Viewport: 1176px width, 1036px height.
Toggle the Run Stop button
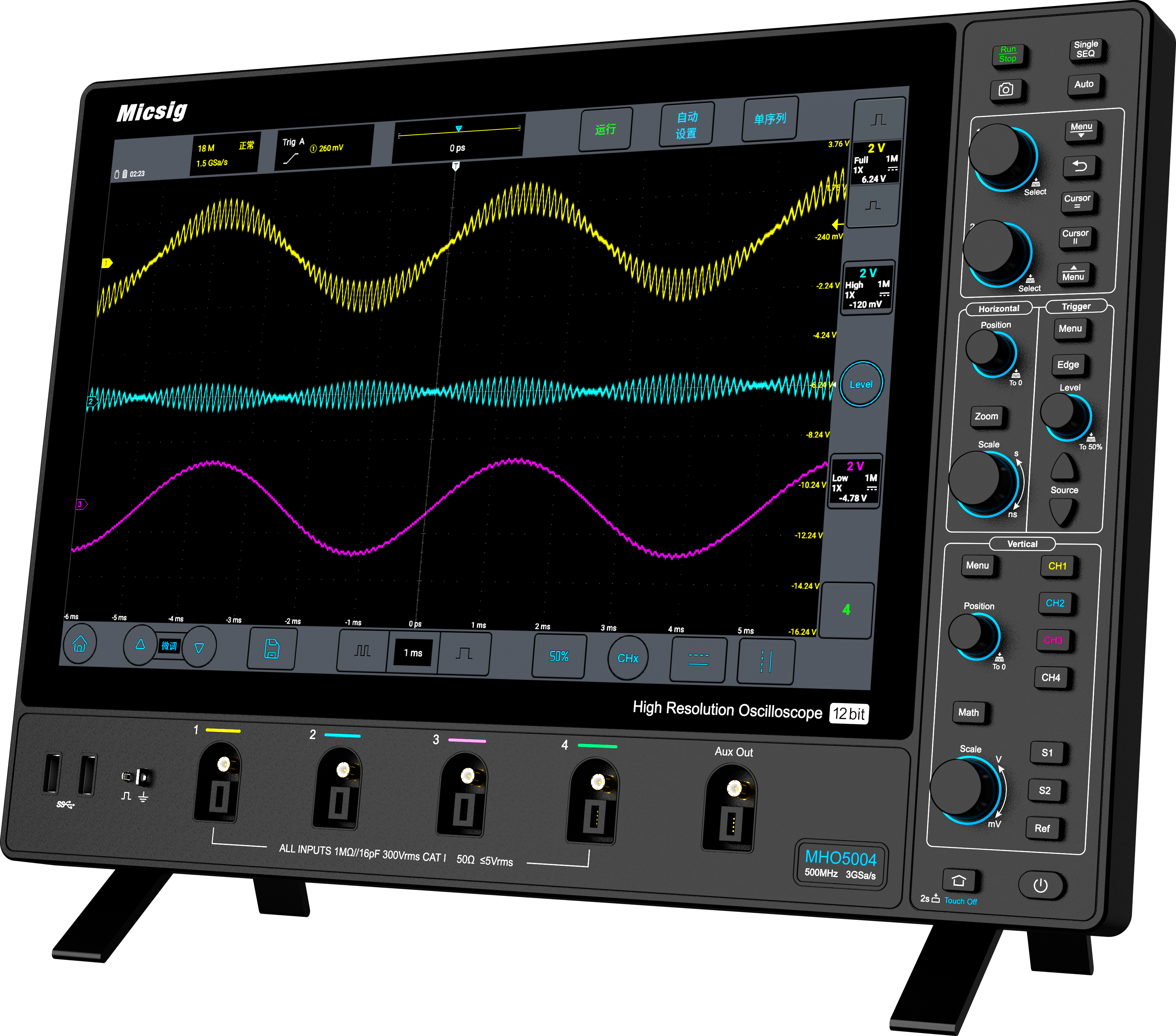1008,55
